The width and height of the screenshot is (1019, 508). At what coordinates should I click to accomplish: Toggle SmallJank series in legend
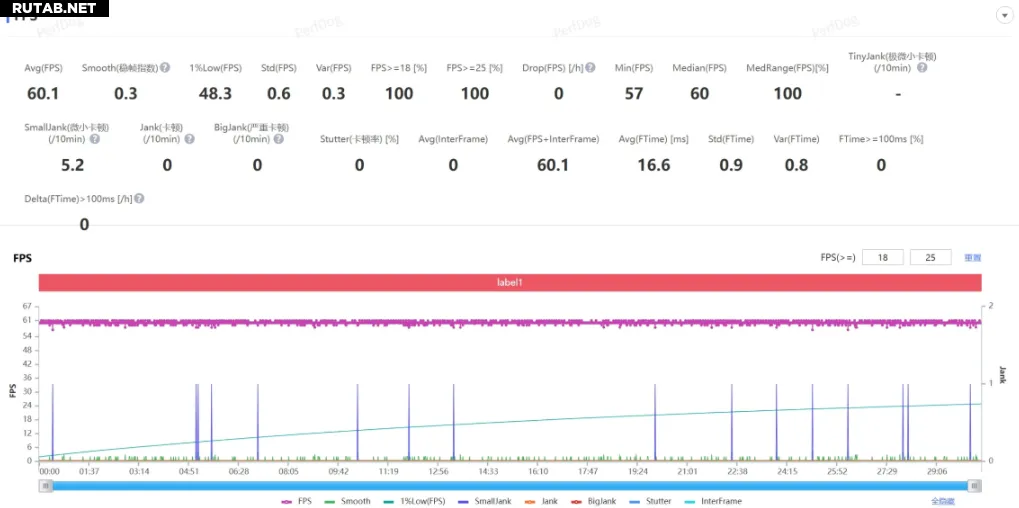pyautogui.click(x=484, y=501)
